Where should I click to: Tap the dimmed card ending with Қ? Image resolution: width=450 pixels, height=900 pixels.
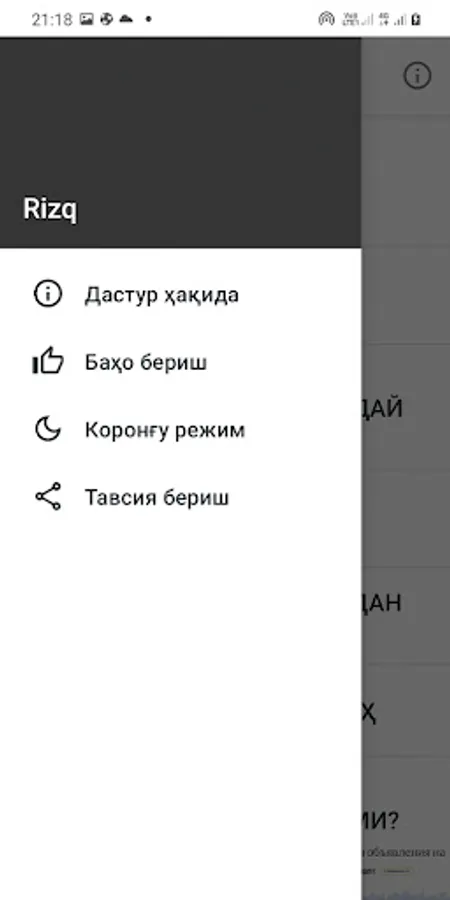[x=406, y=711]
